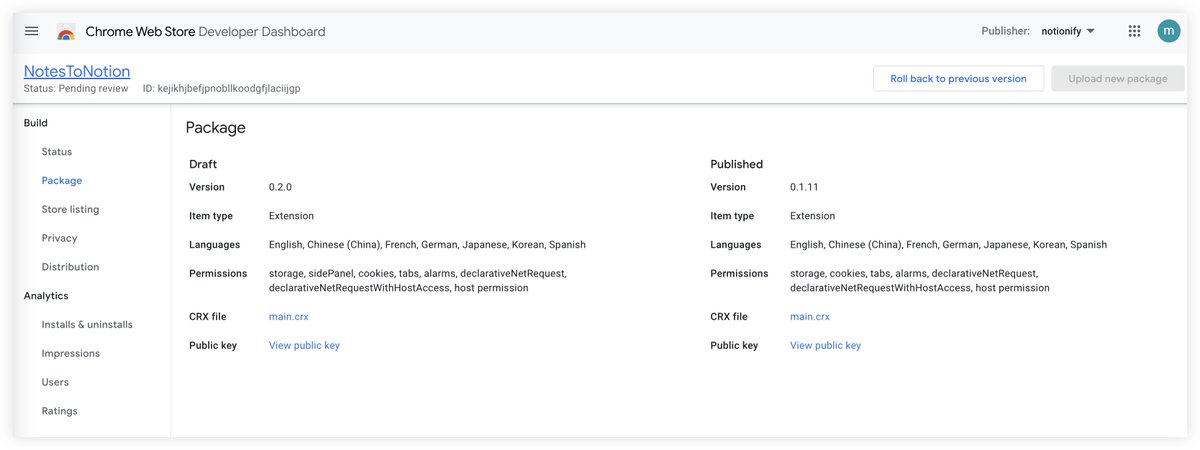1200x450 pixels.
Task: View public key for Draft version
Action: [x=304, y=346]
